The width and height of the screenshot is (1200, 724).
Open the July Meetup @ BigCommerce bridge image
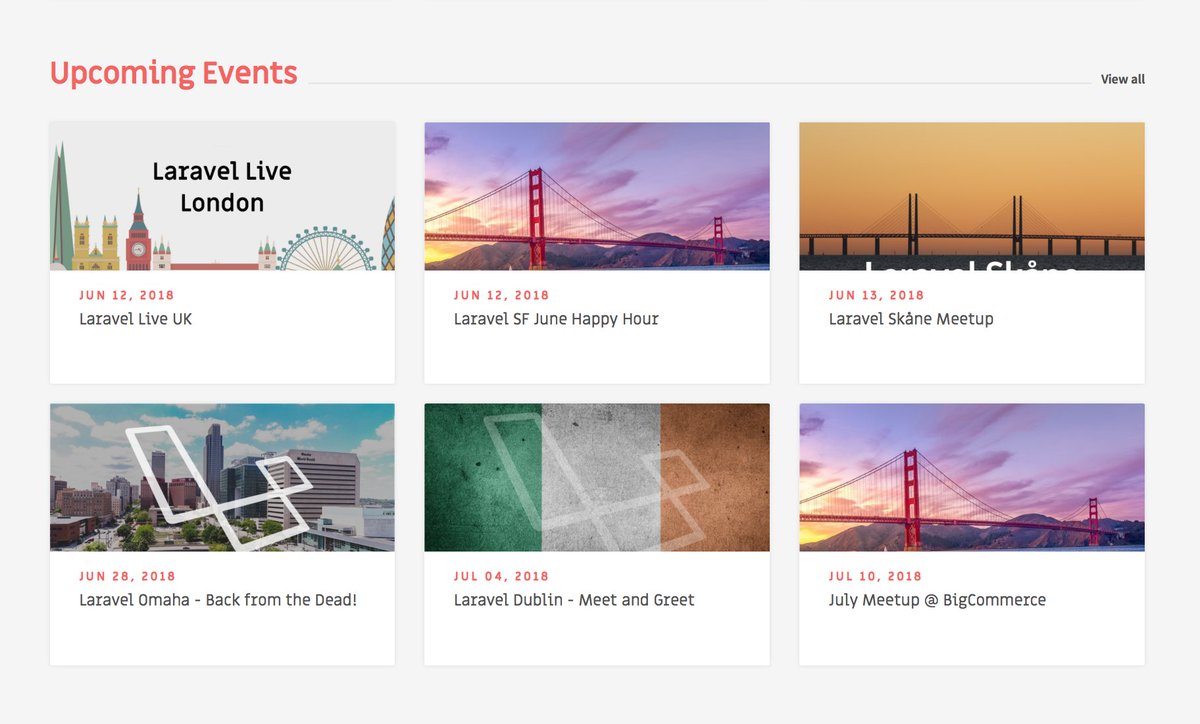972,477
